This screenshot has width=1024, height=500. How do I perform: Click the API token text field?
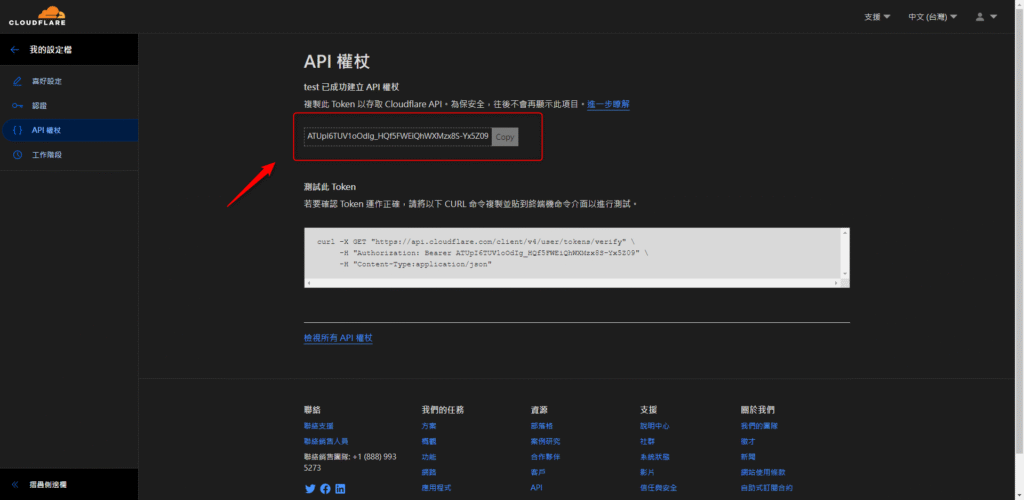(x=398, y=136)
